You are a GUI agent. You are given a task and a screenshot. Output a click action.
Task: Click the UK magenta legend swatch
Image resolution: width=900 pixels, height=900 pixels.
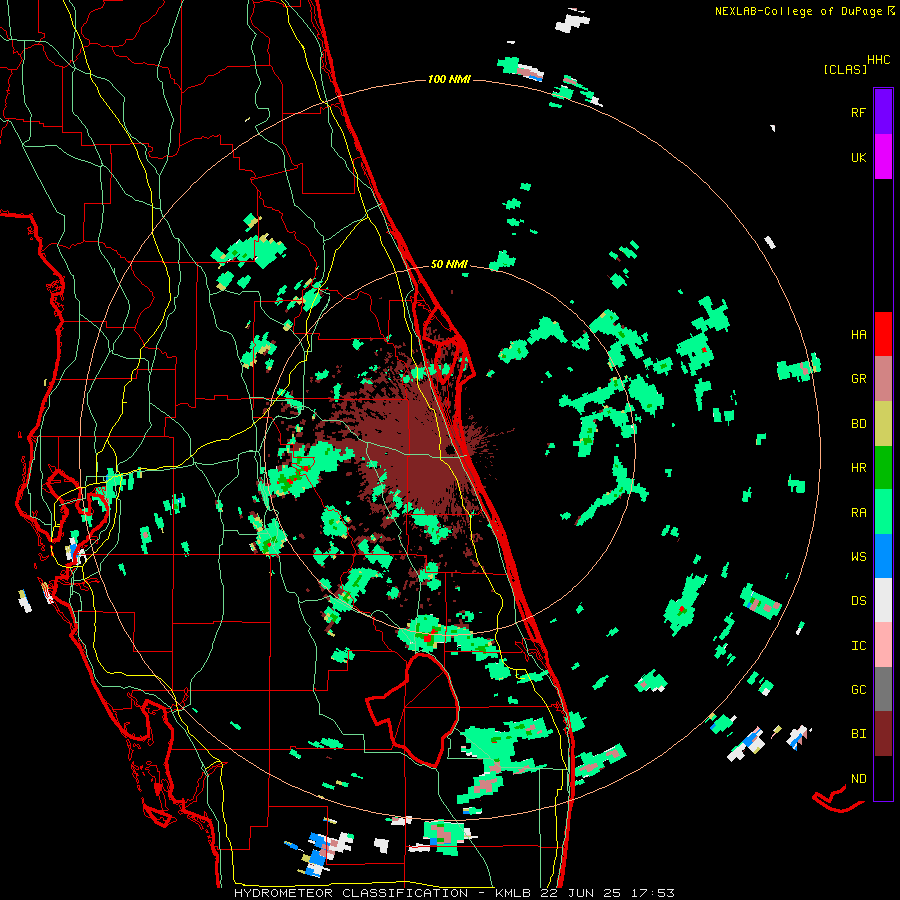(x=883, y=157)
